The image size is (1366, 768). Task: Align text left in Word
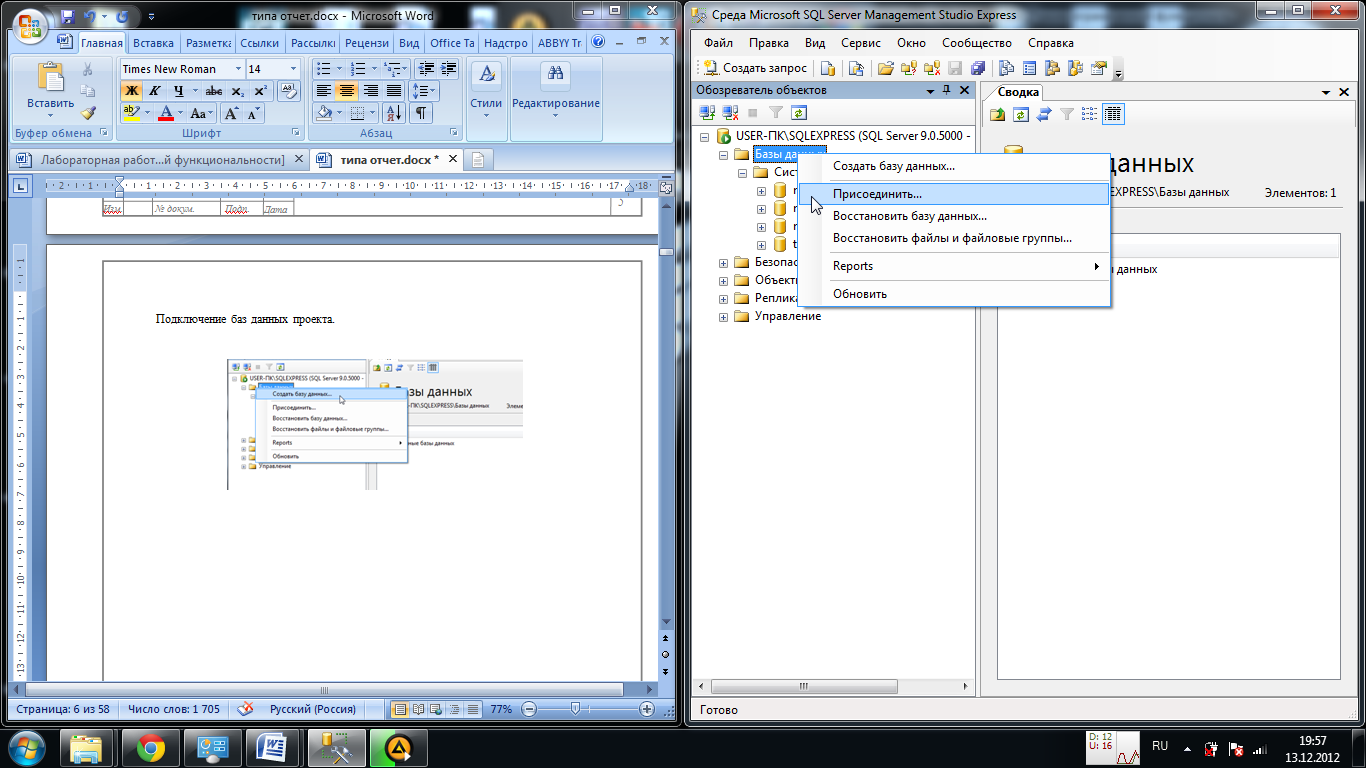point(324,91)
